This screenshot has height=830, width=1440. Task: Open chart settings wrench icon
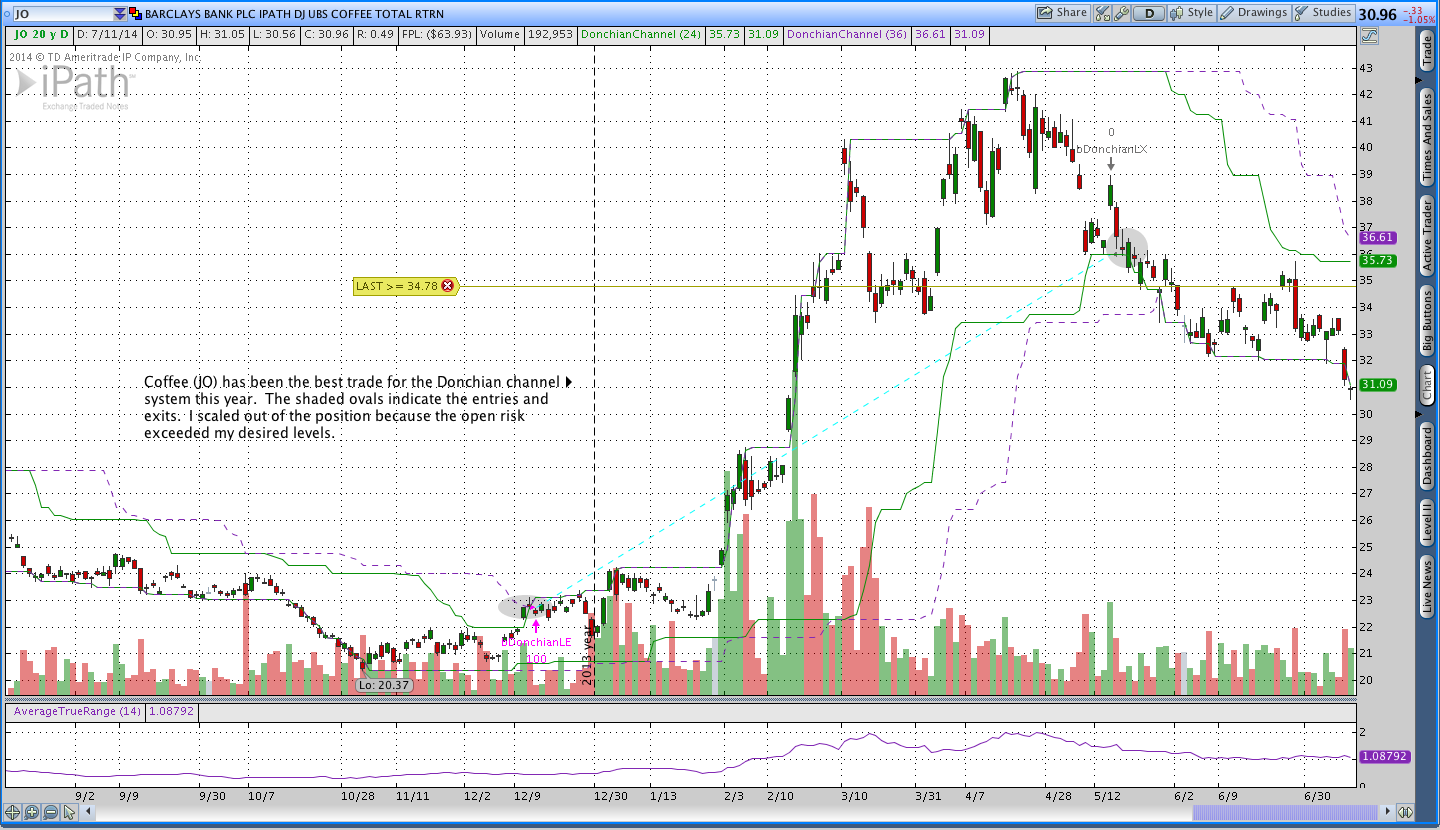click(1122, 13)
